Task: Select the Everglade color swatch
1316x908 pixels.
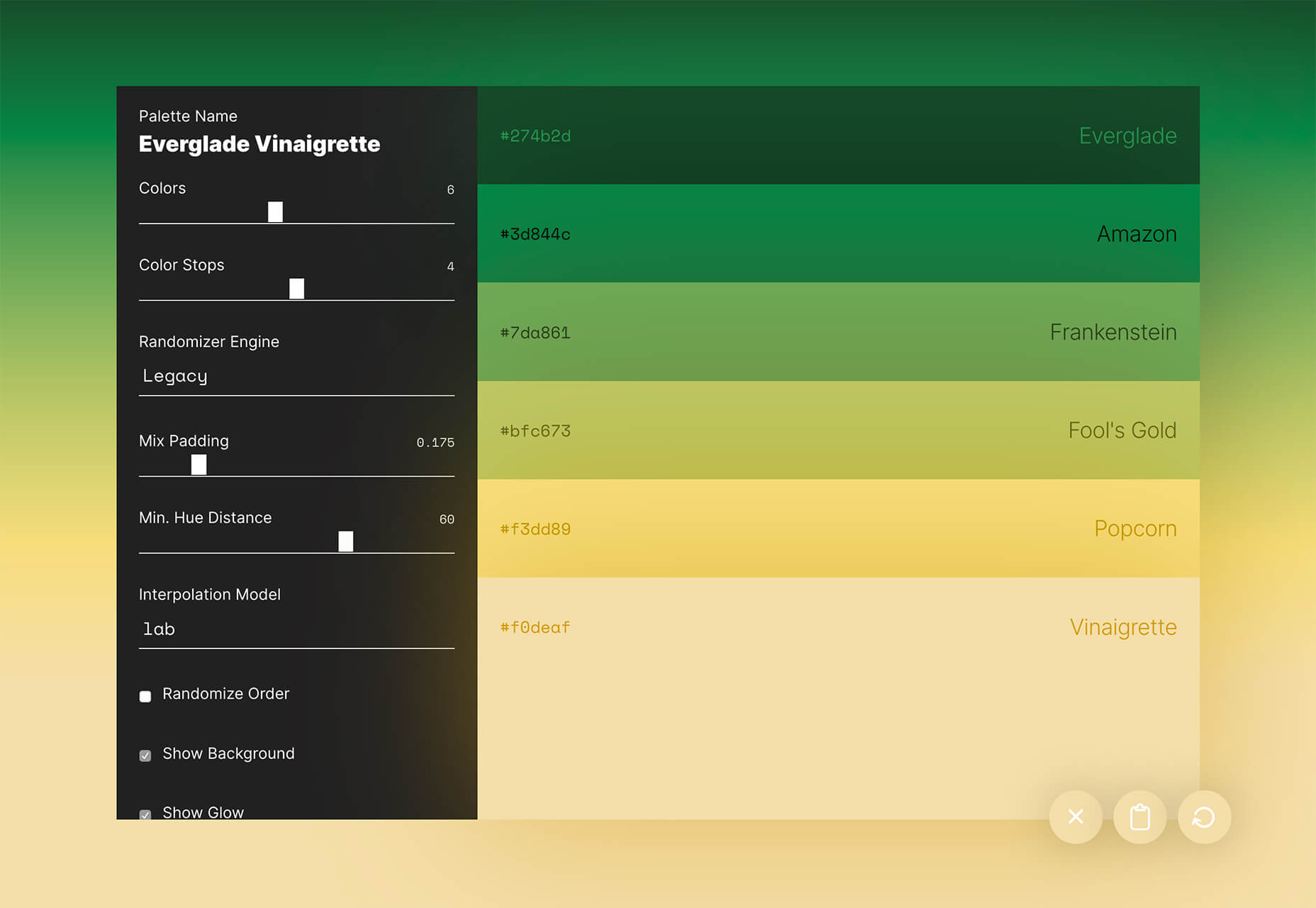Action: 838,135
